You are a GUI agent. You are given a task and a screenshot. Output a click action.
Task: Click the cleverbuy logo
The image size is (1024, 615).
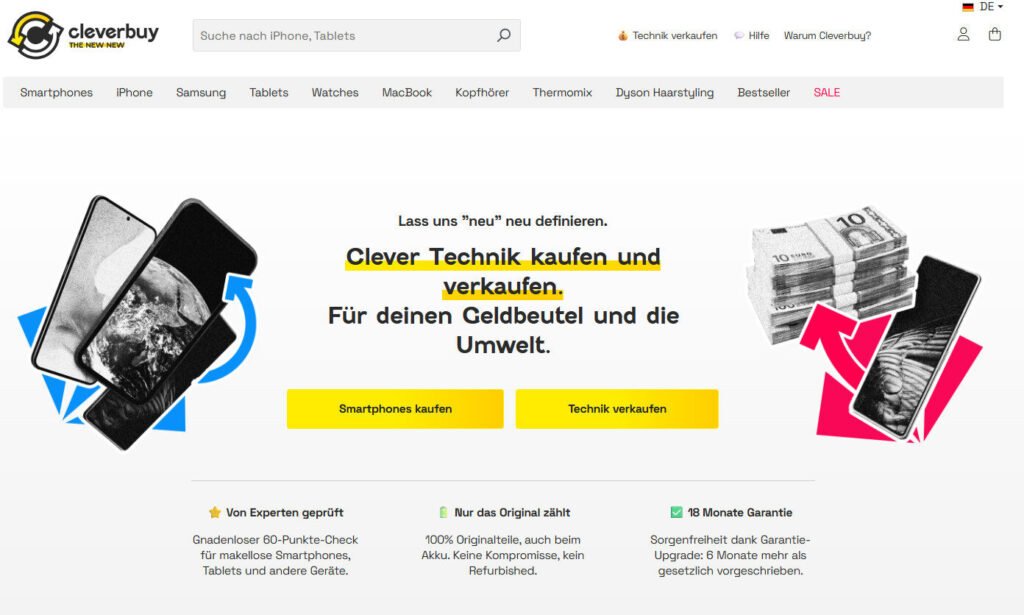(x=83, y=35)
